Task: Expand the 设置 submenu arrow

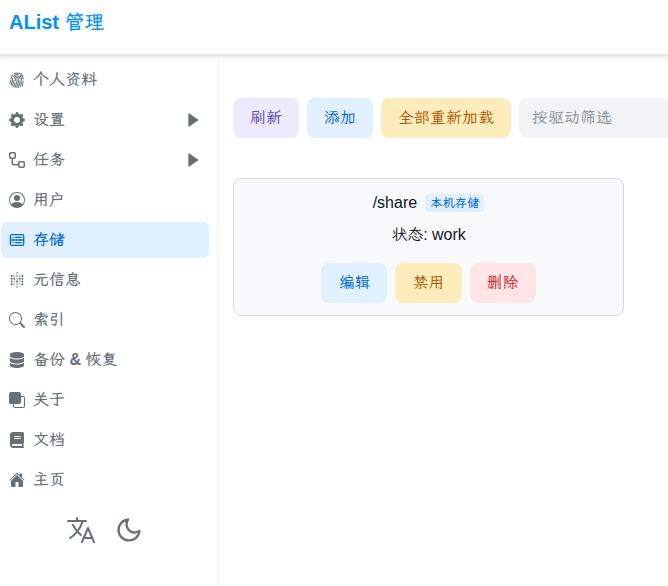Action: click(x=193, y=120)
